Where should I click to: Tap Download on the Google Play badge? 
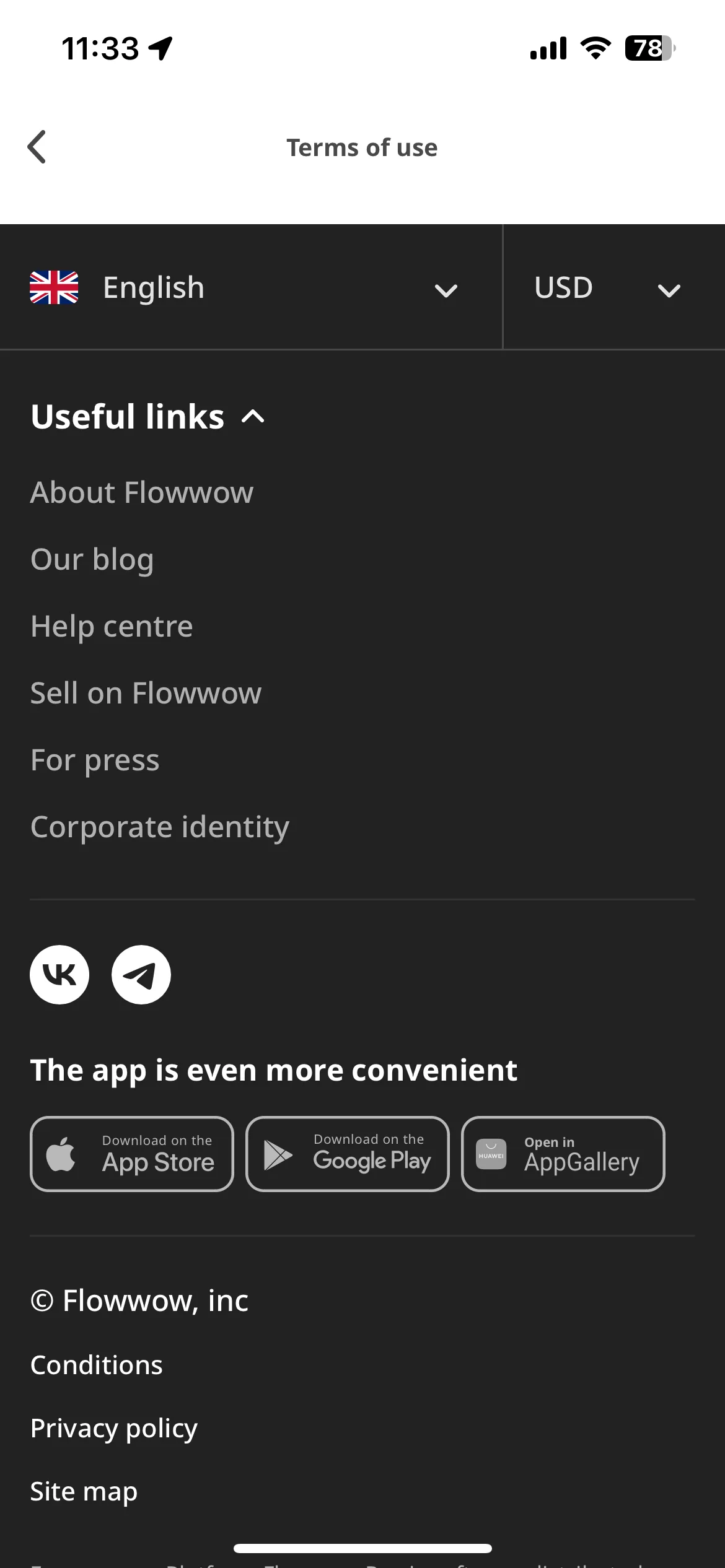(x=348, y=1154)
